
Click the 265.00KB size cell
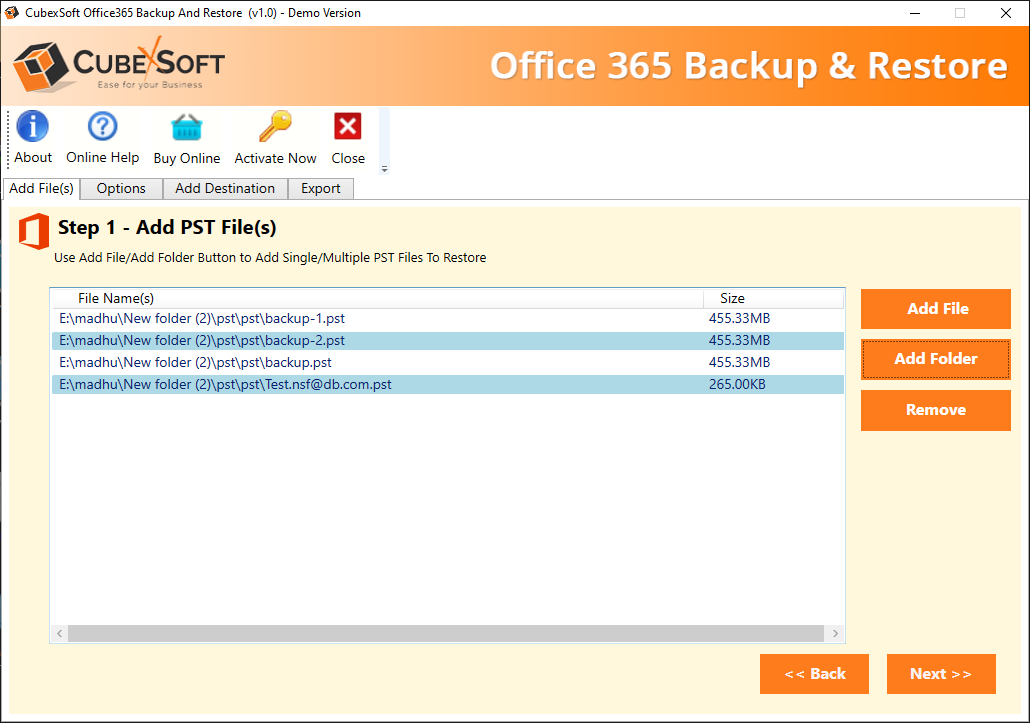coord(737,385)
